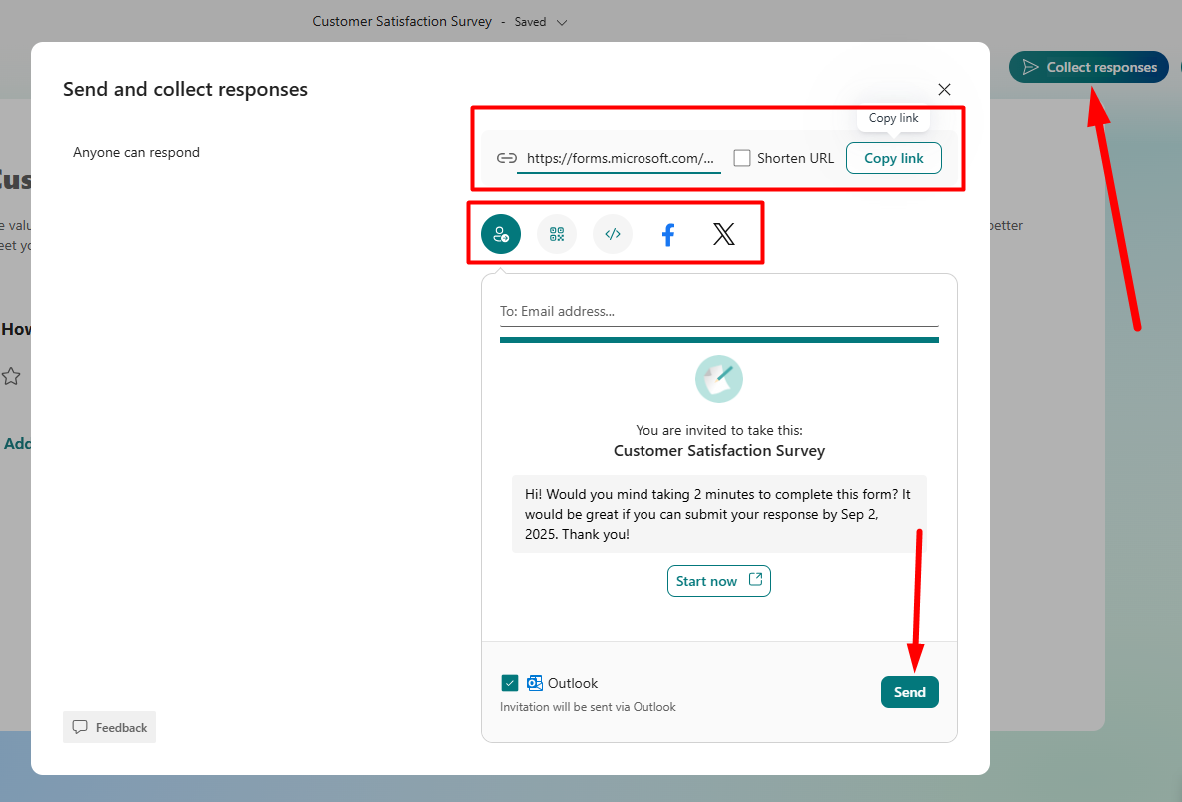This screenshot has width=1182, height=802.
Task: Select the email invitation sharing option
Action: pyautogui.click(x=500, y=233)
